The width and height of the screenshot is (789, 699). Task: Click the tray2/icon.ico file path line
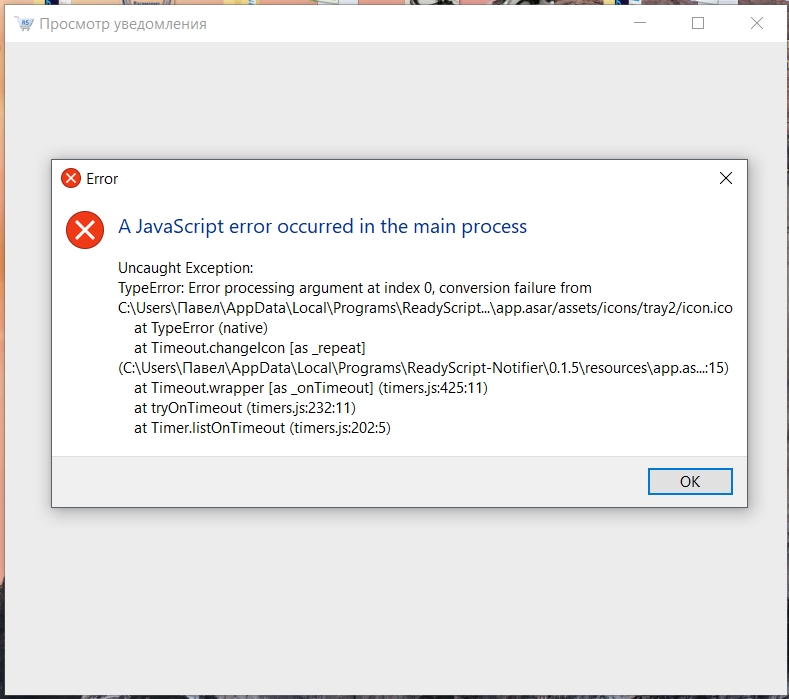(425, 308)
